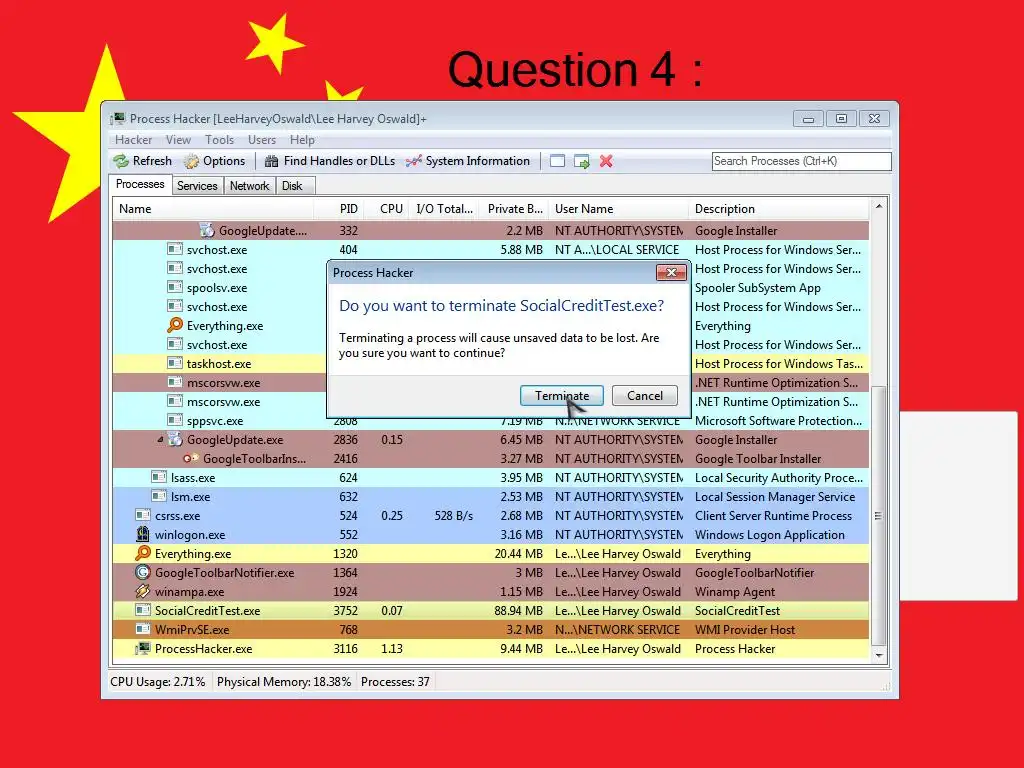Screen dimensions: 1024x768
Task: Click Processes: 37 in status bar
Action: 395,682
